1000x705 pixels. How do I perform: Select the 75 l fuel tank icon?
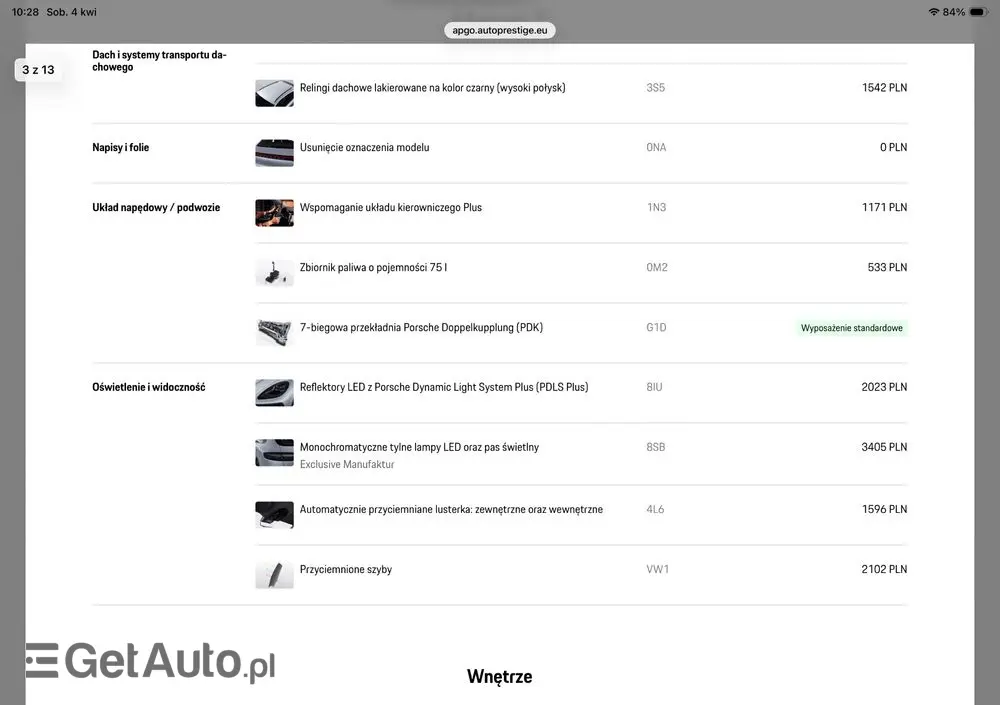coord(274,273)
